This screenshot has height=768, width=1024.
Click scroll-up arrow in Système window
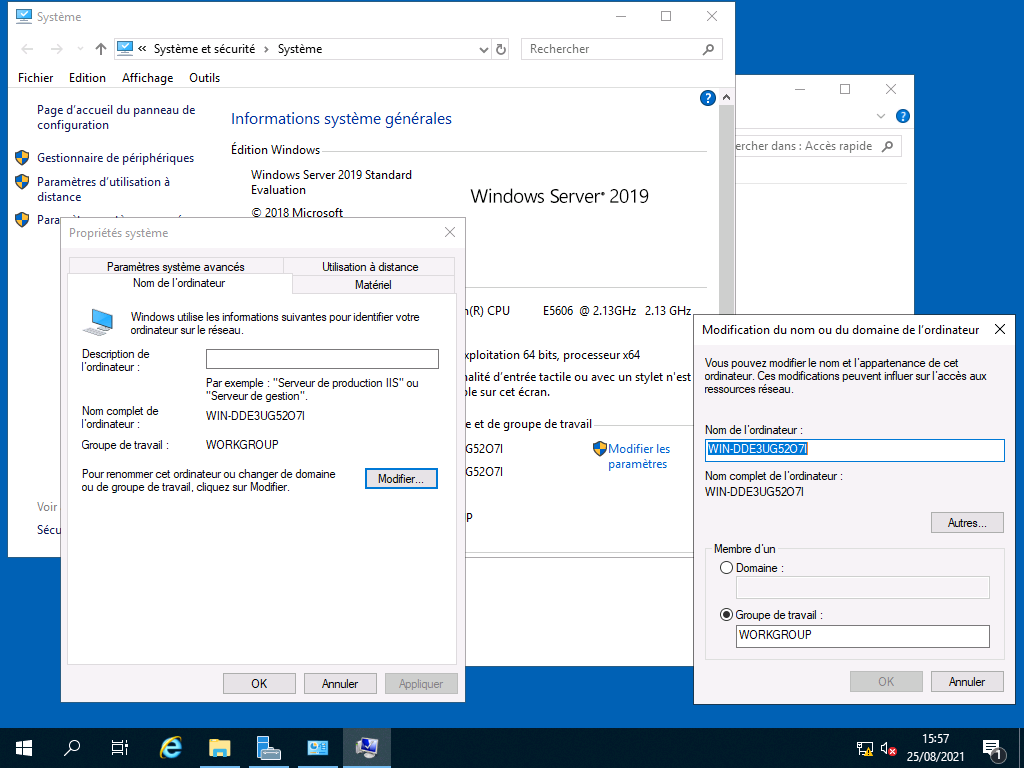[x=726, y=97]
